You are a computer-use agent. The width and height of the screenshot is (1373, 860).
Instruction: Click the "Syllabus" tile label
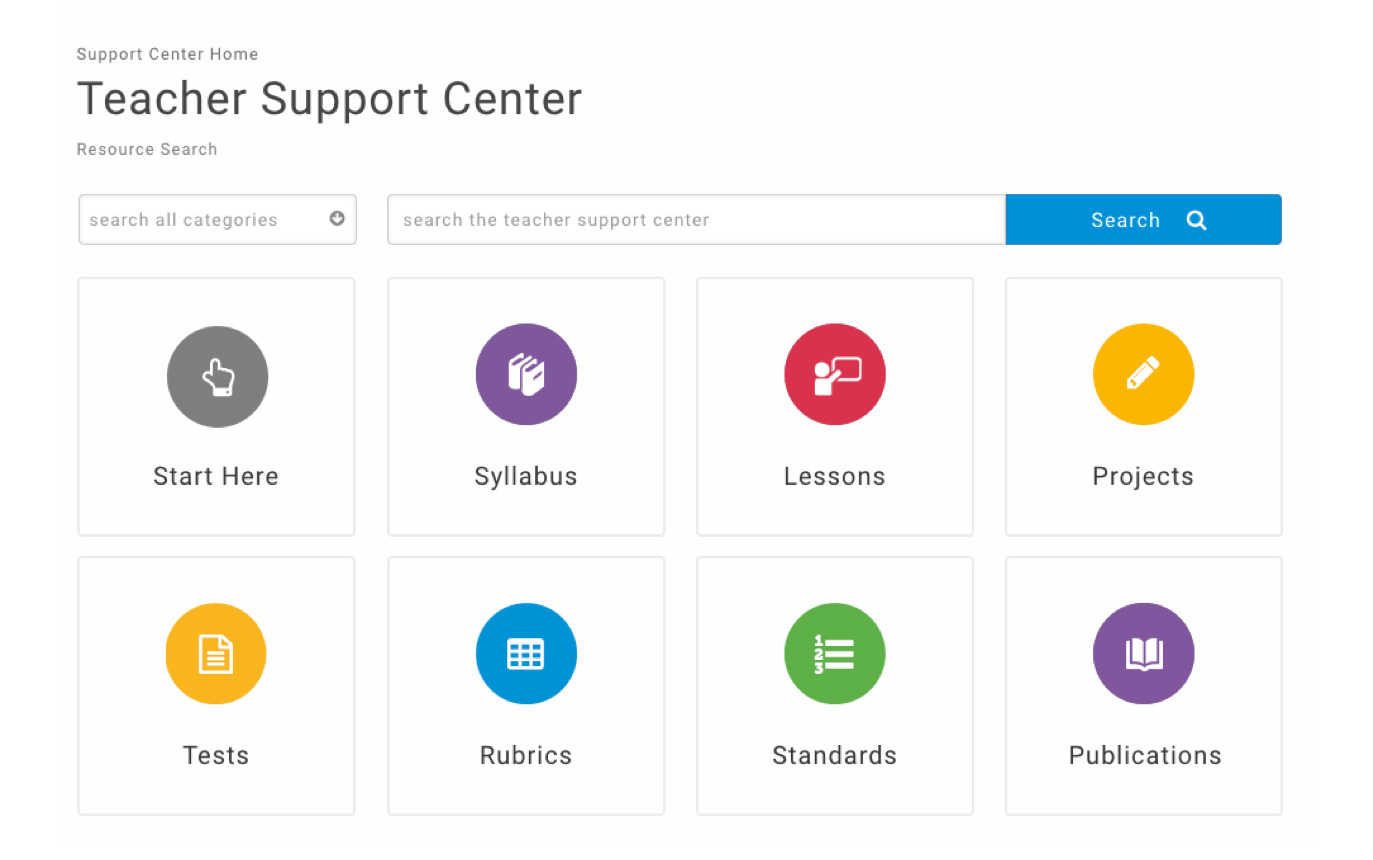(x=526, y=476)
